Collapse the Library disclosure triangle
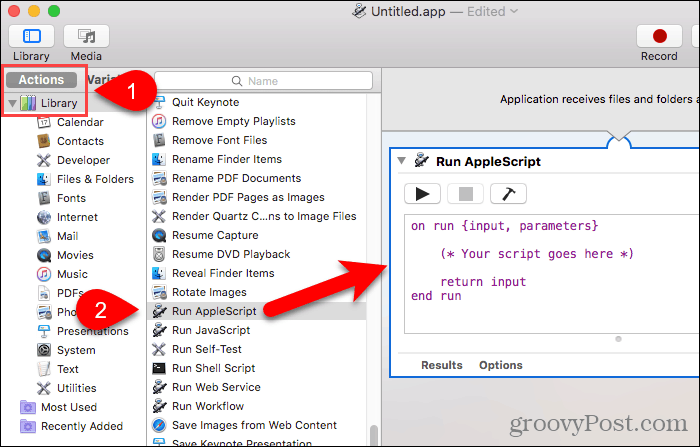 pos(12,104)
